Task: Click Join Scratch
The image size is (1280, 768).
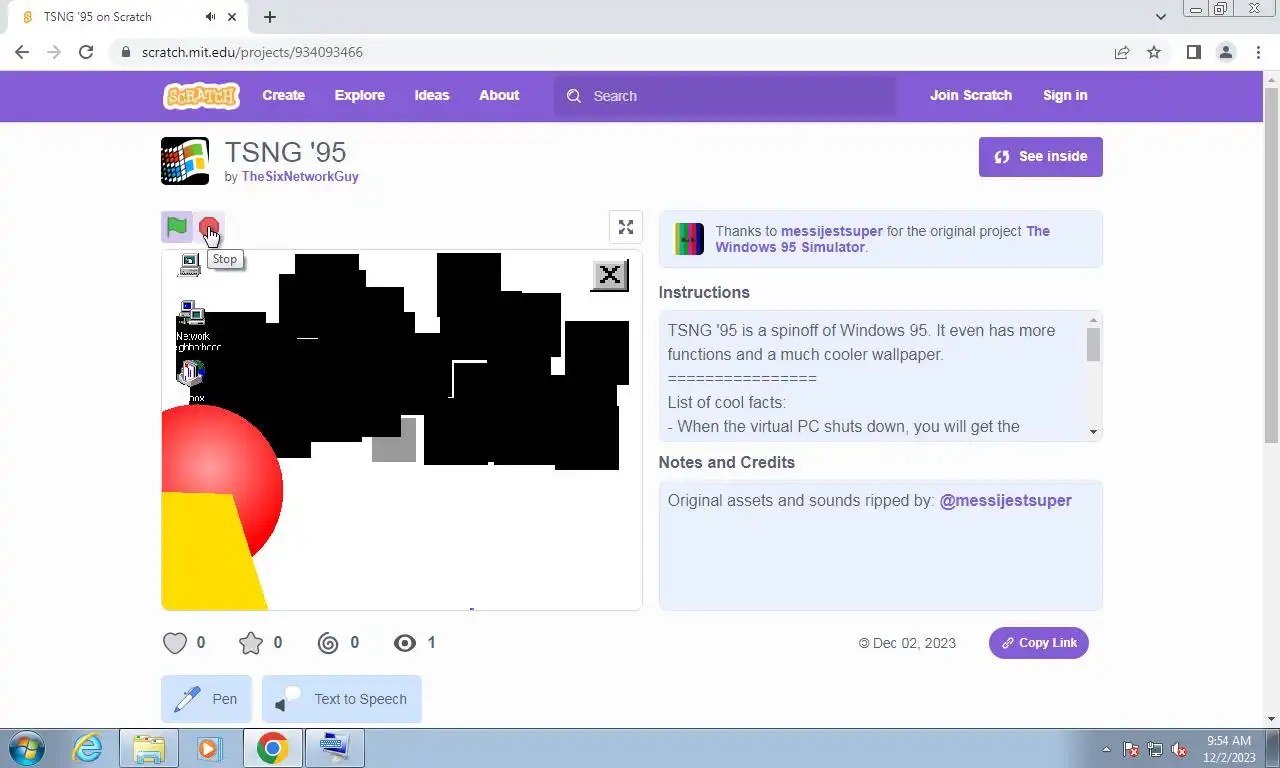Action: tap(971, 96)
